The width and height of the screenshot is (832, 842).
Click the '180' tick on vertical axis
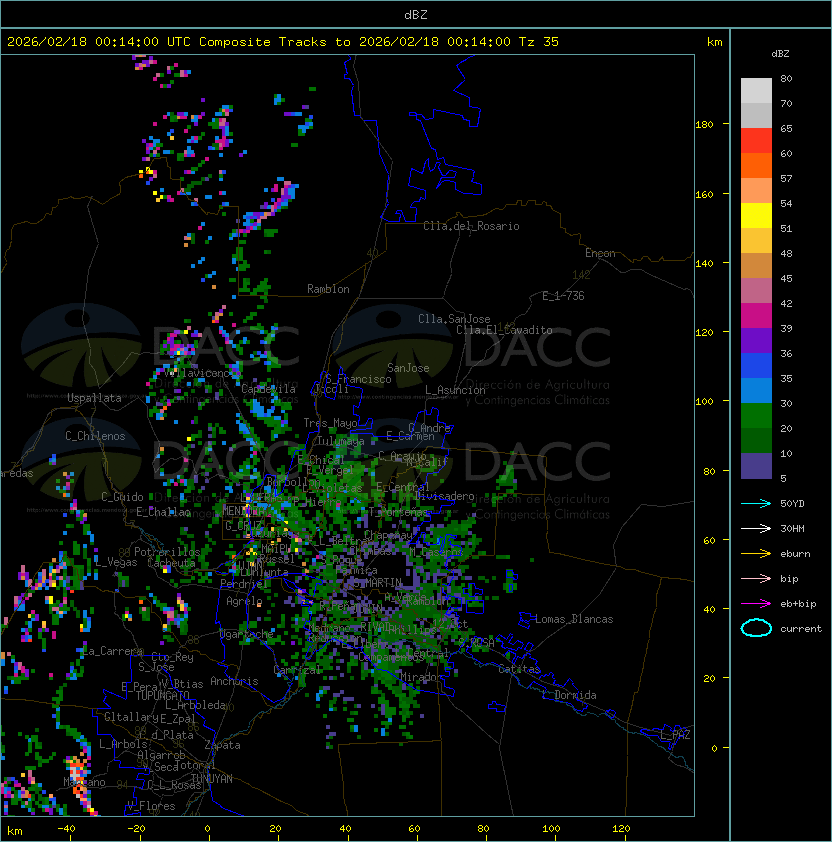(704, 125)
